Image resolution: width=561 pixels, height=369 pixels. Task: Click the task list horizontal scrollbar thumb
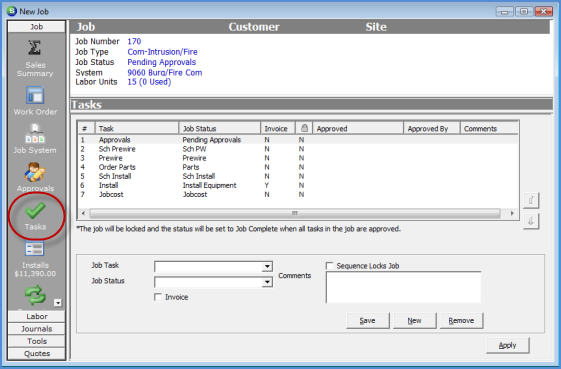(295, 213)
